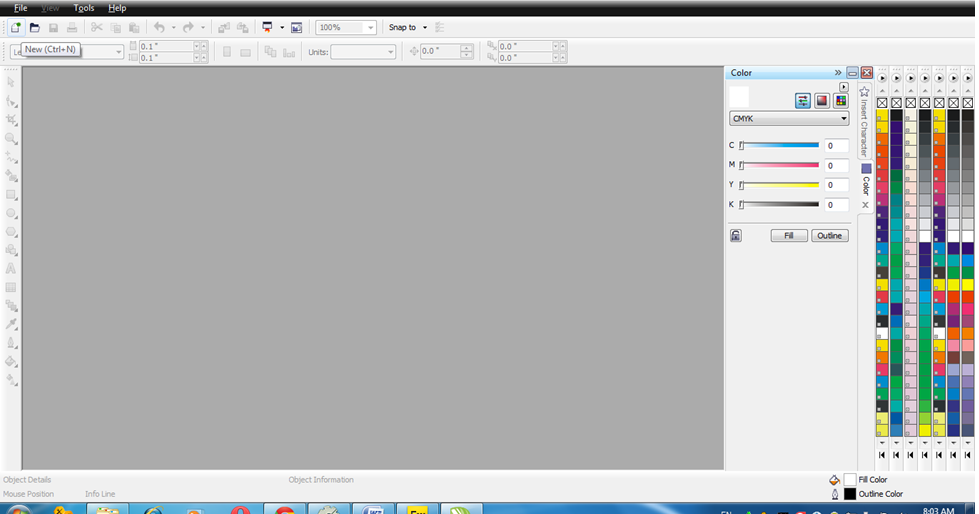Open the File menu
Screen dimensions: 979x514
21,8
